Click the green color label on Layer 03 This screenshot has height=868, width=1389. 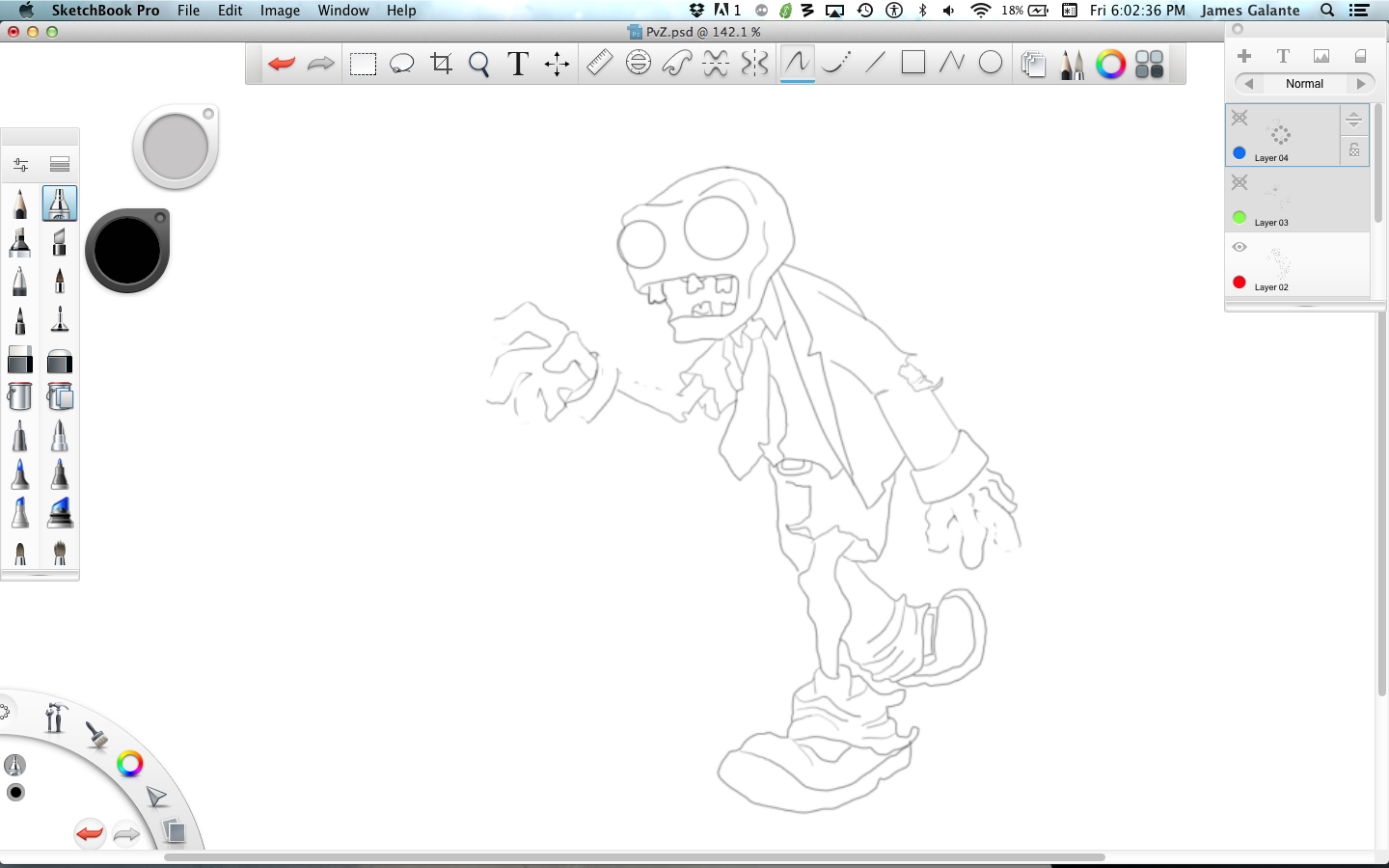(1239, 218)
